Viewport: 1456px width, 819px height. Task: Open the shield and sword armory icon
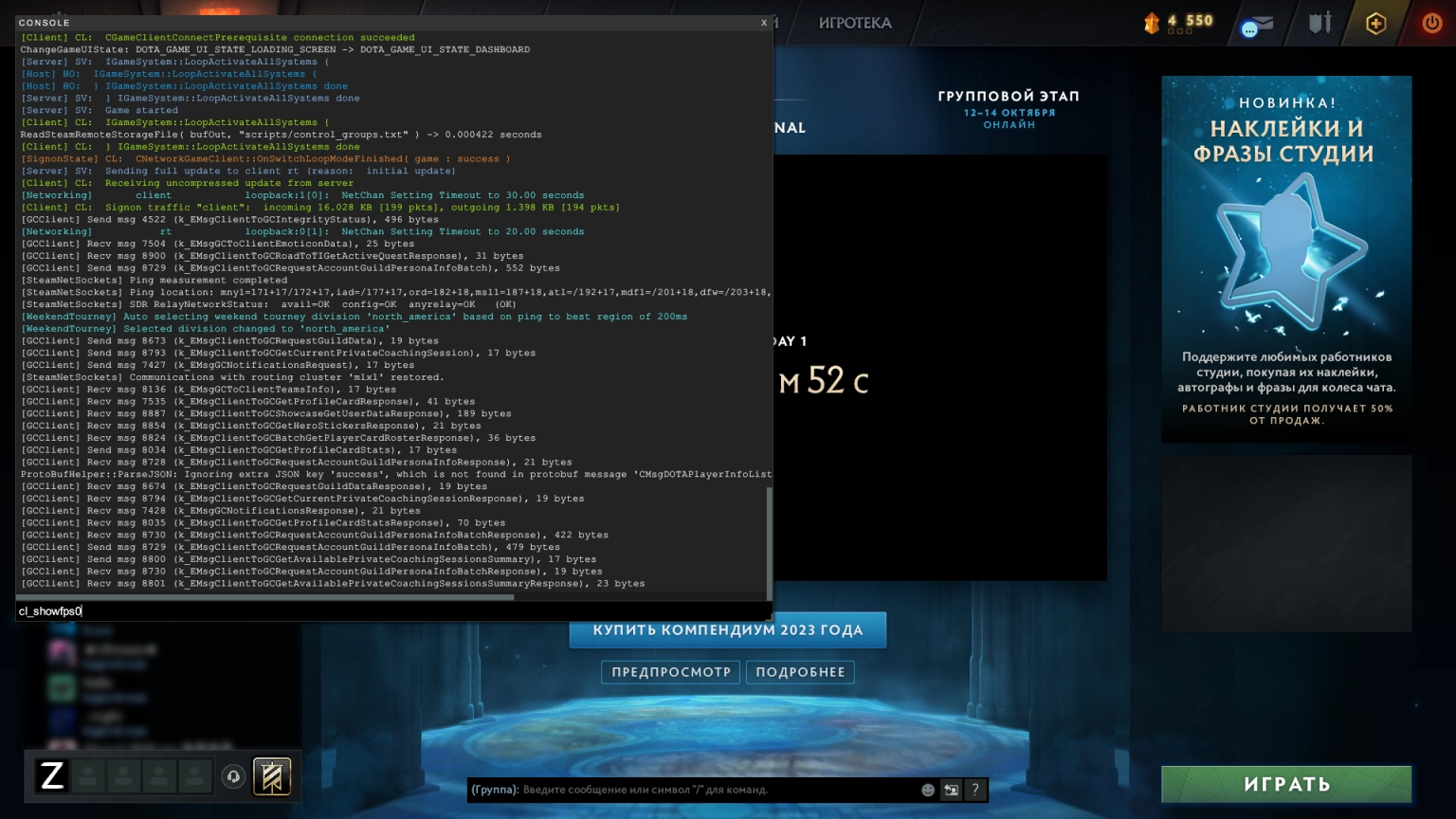[1320, 23]
